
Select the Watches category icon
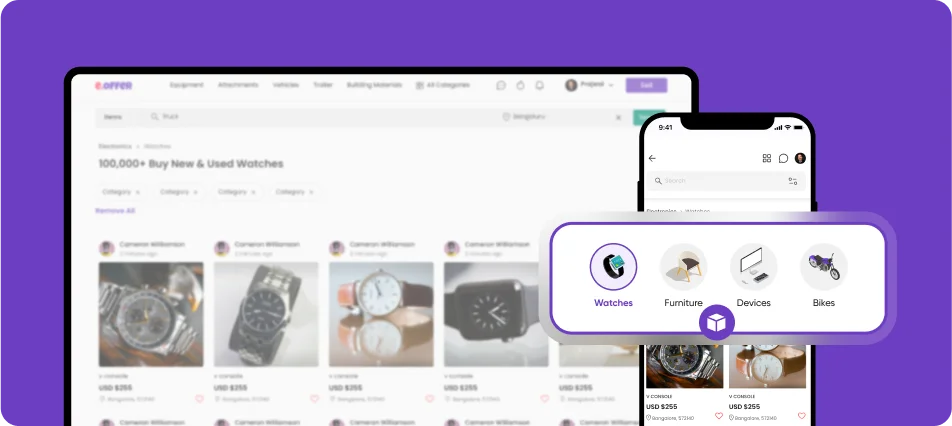[x=613, y=267]
